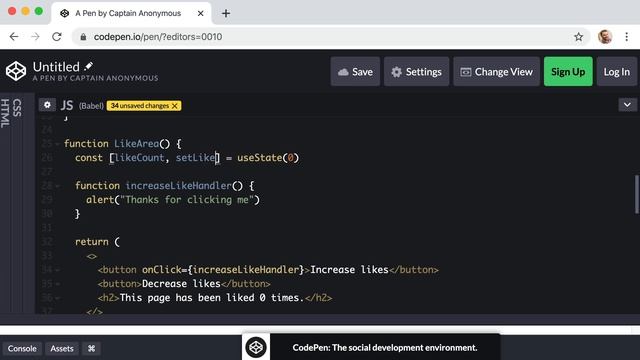
Task: Click the CodePen banner logo at bottom
Action: click(x=256, y=347)
